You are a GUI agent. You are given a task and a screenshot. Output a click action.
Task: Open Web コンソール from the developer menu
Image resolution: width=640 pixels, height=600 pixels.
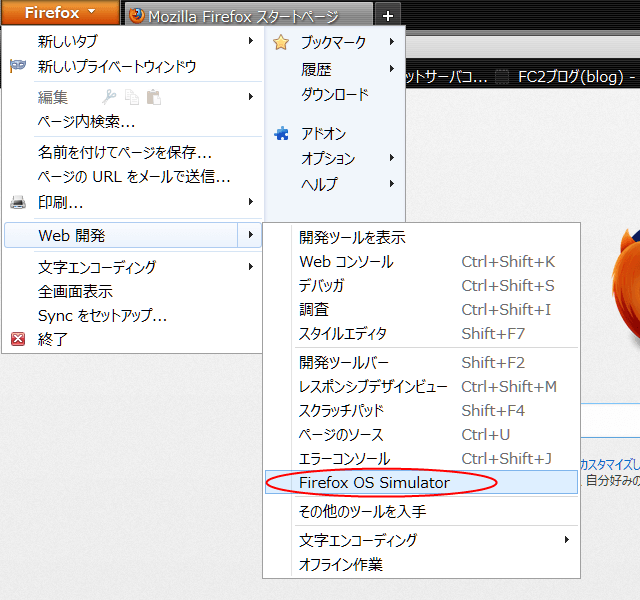[346, 262]
